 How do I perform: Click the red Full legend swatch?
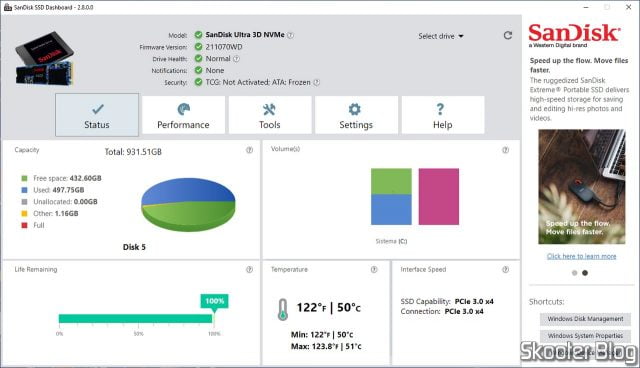(x=24, y=225)
